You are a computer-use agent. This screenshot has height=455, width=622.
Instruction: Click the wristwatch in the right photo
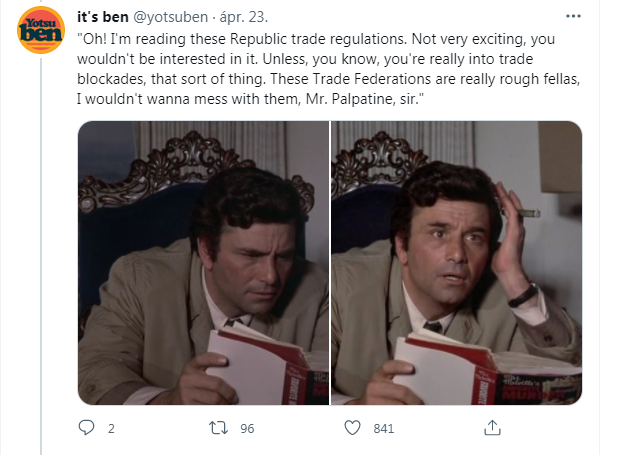tap(524, 296)
